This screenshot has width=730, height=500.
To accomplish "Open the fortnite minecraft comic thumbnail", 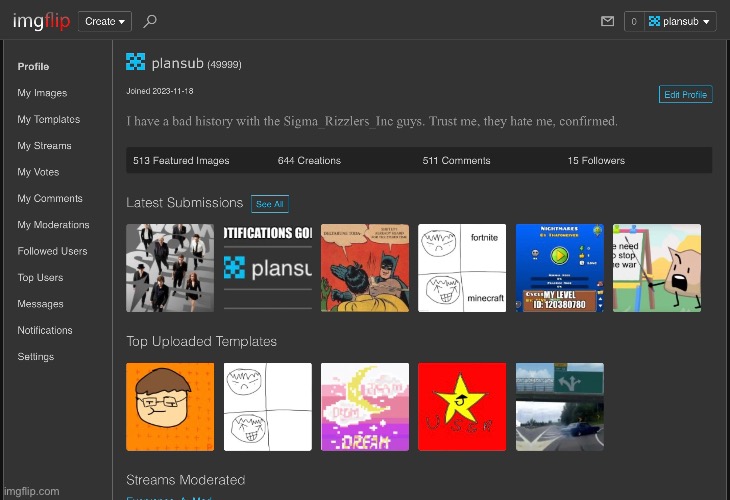I will point(462,268).
